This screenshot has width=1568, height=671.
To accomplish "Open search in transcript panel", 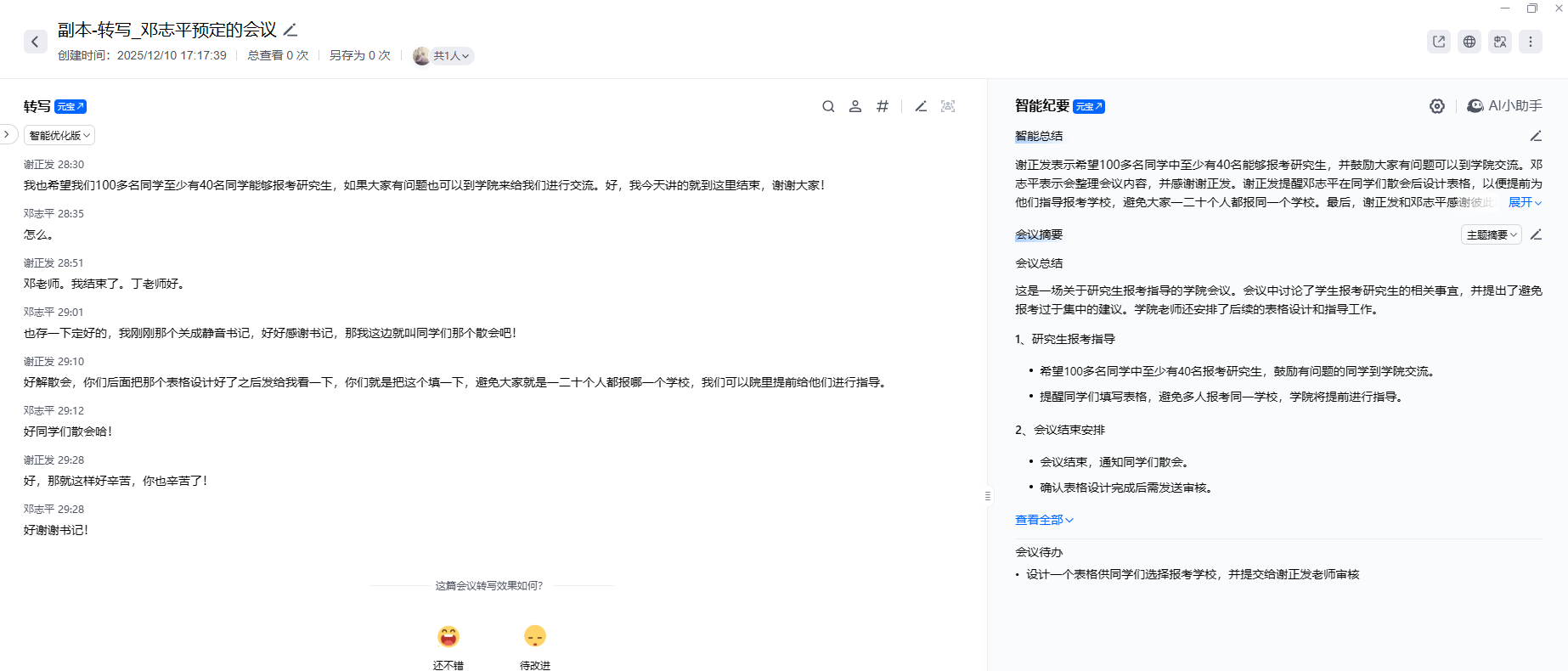I will coord(828,106).
